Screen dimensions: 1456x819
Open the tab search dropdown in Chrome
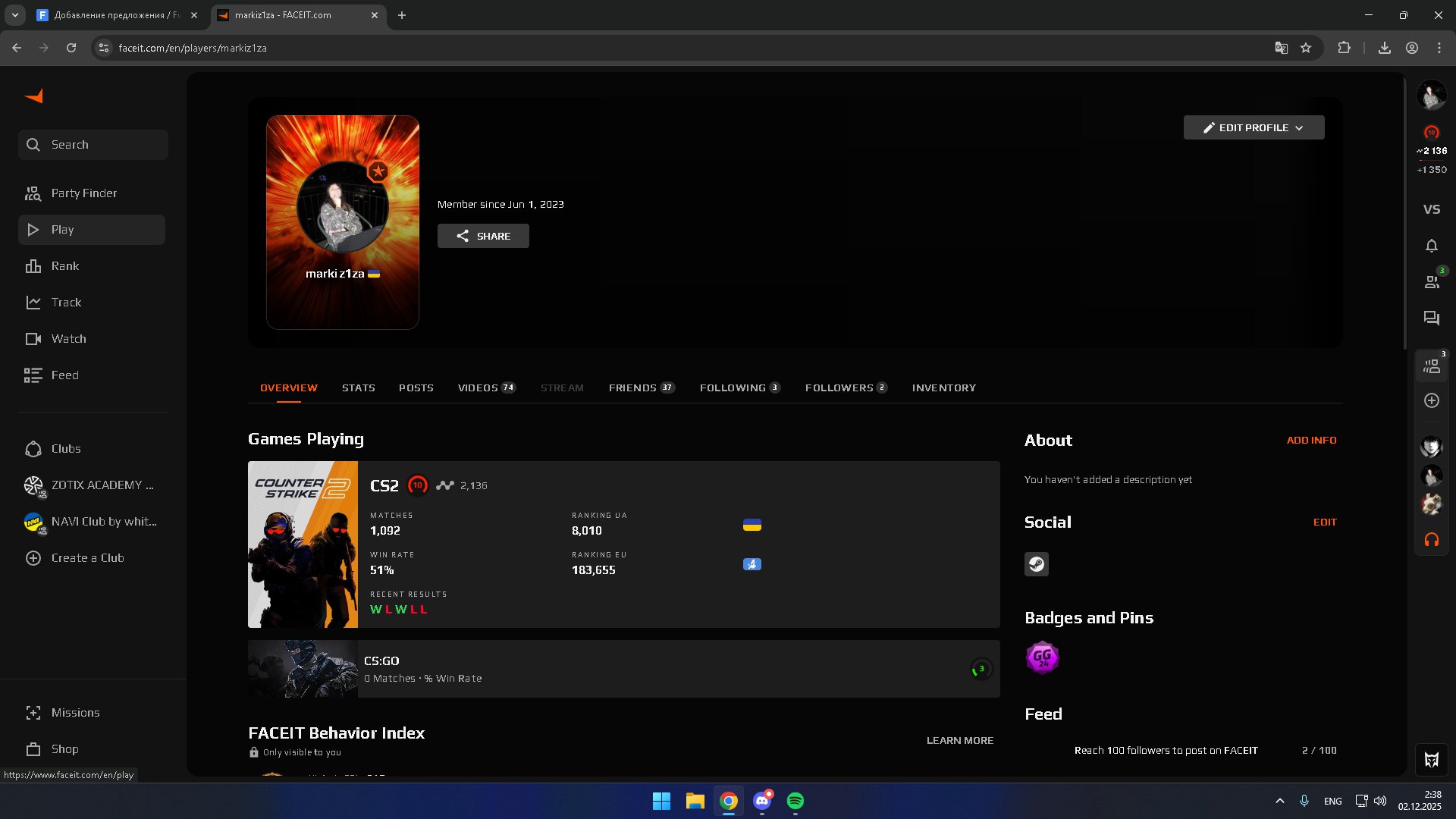click(x=14, y=15)
